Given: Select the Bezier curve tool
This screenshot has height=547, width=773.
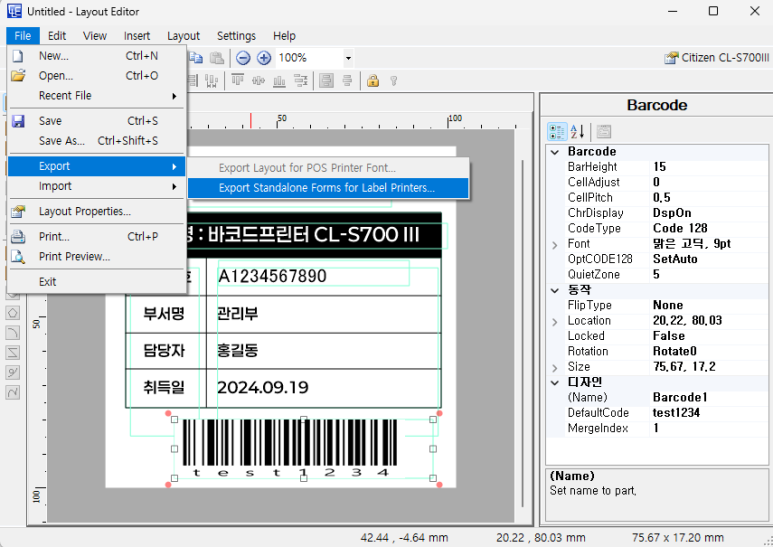Looking at the screenshot, I should click(13, 392).
